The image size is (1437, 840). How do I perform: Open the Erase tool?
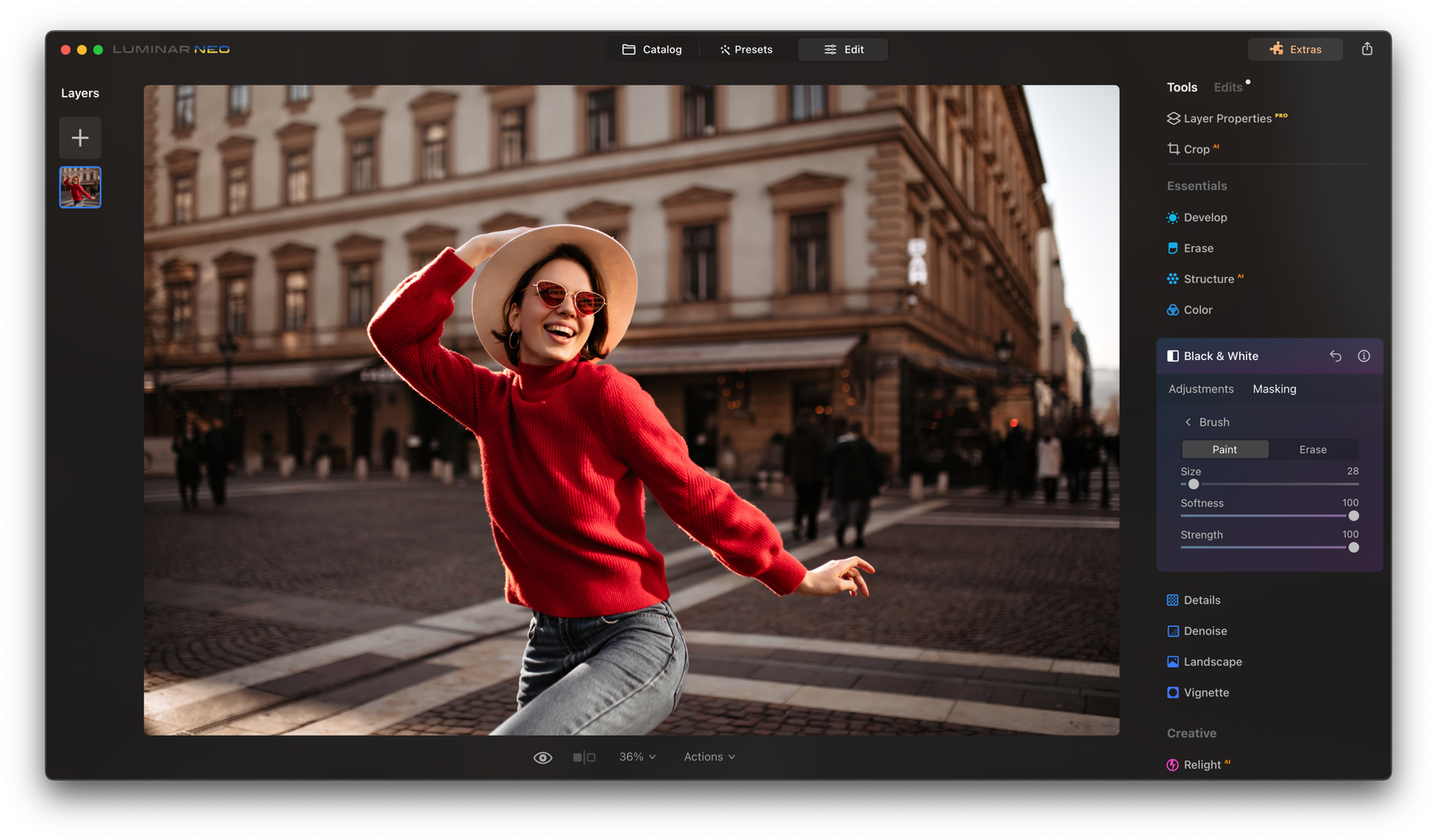point(1200,248)
